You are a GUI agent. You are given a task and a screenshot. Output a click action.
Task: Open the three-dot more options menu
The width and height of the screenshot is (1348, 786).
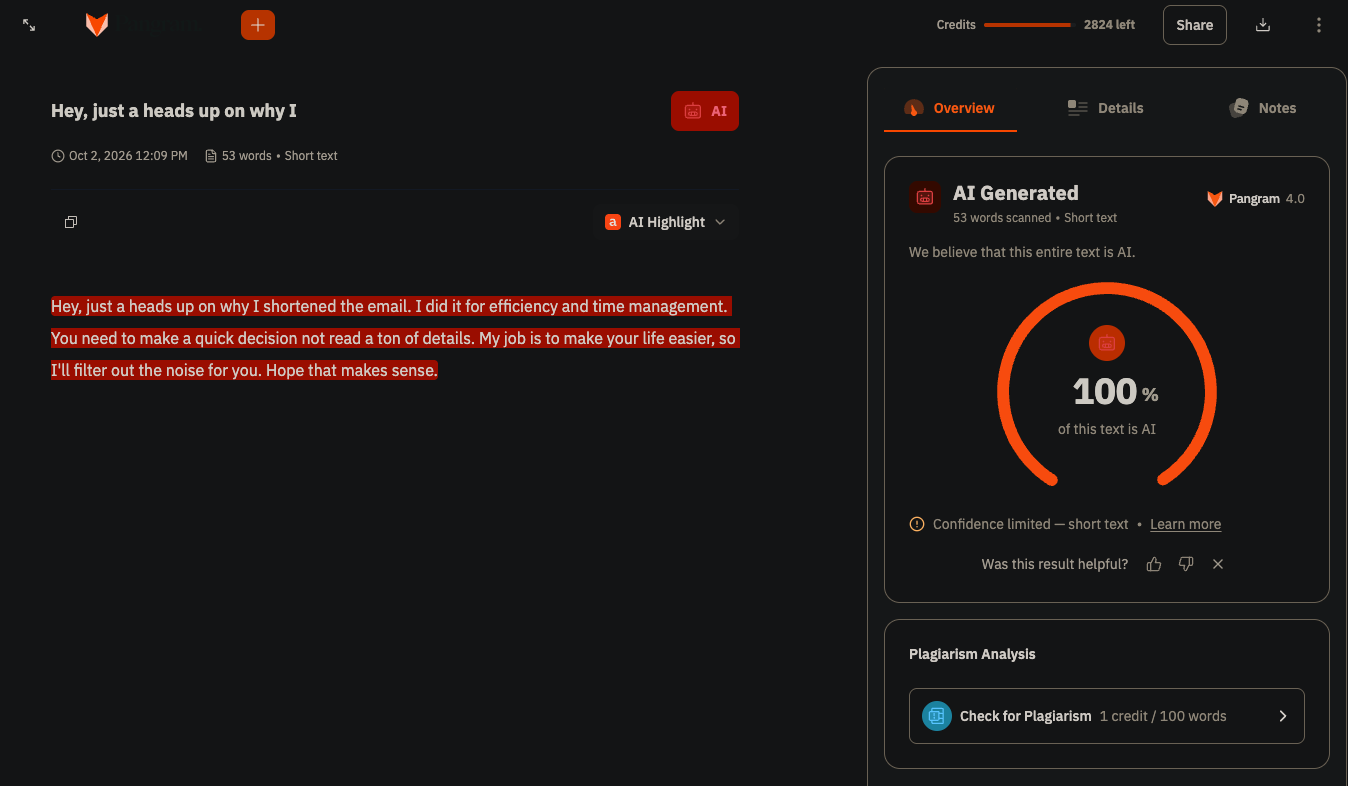pyautogui.click(x=1319, y=25)
